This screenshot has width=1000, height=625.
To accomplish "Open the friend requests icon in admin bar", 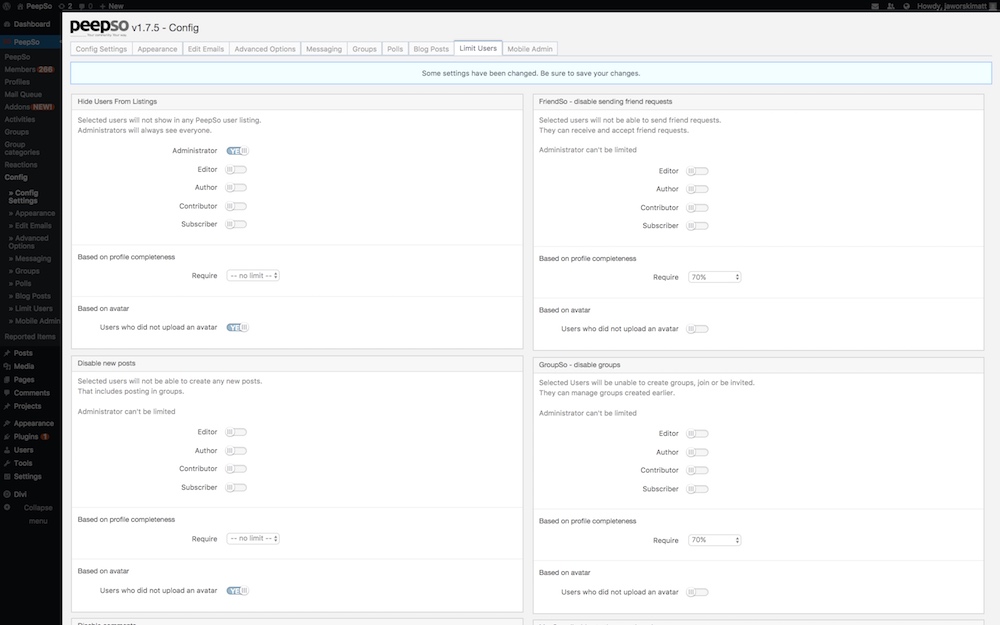I will point(890,6).
